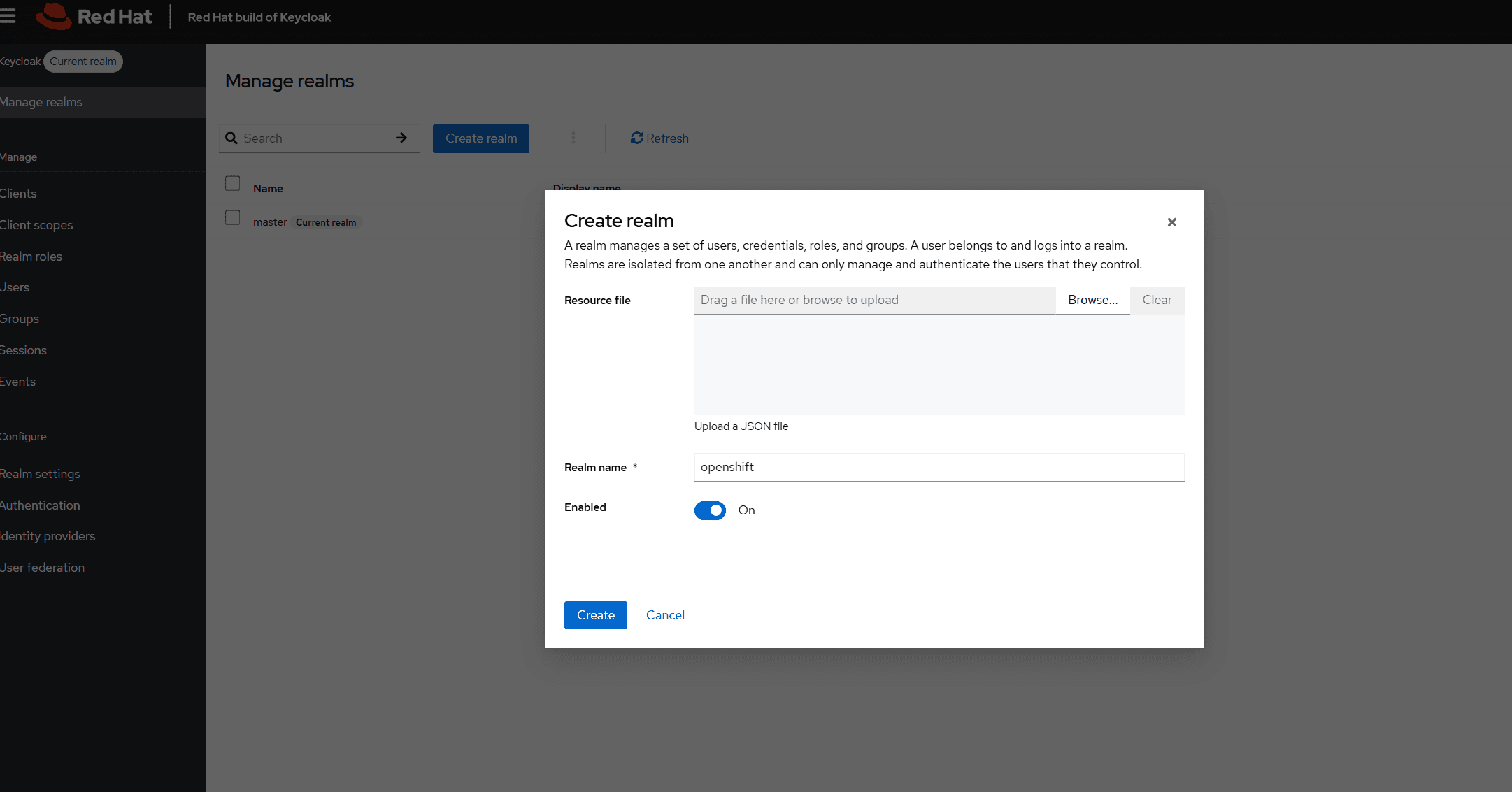This screenshot has height=792, width=1512.
Task: Check the select-all realms checkbox
Action: 233,184
